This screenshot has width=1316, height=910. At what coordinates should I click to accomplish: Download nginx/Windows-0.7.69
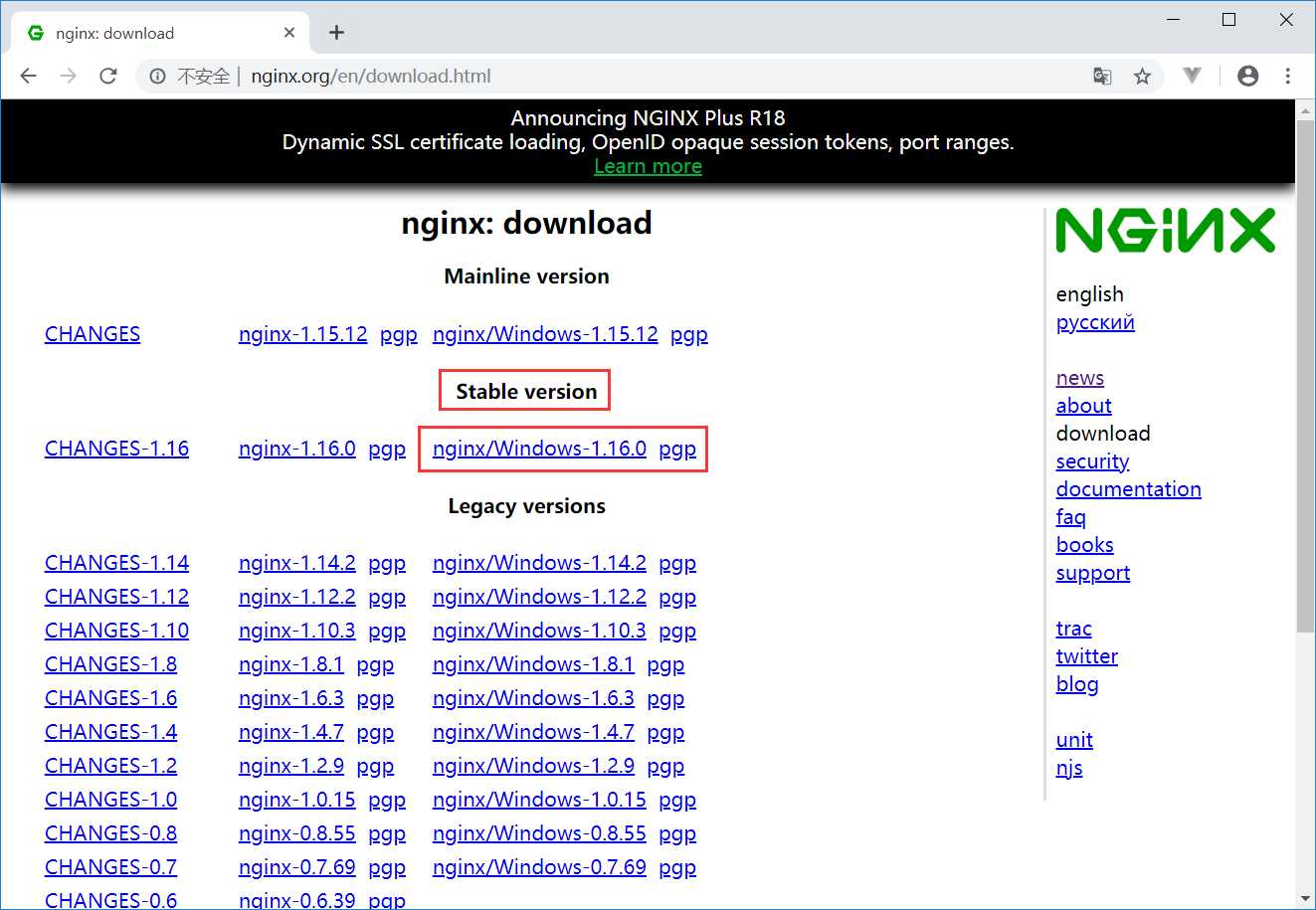[539, 867]
